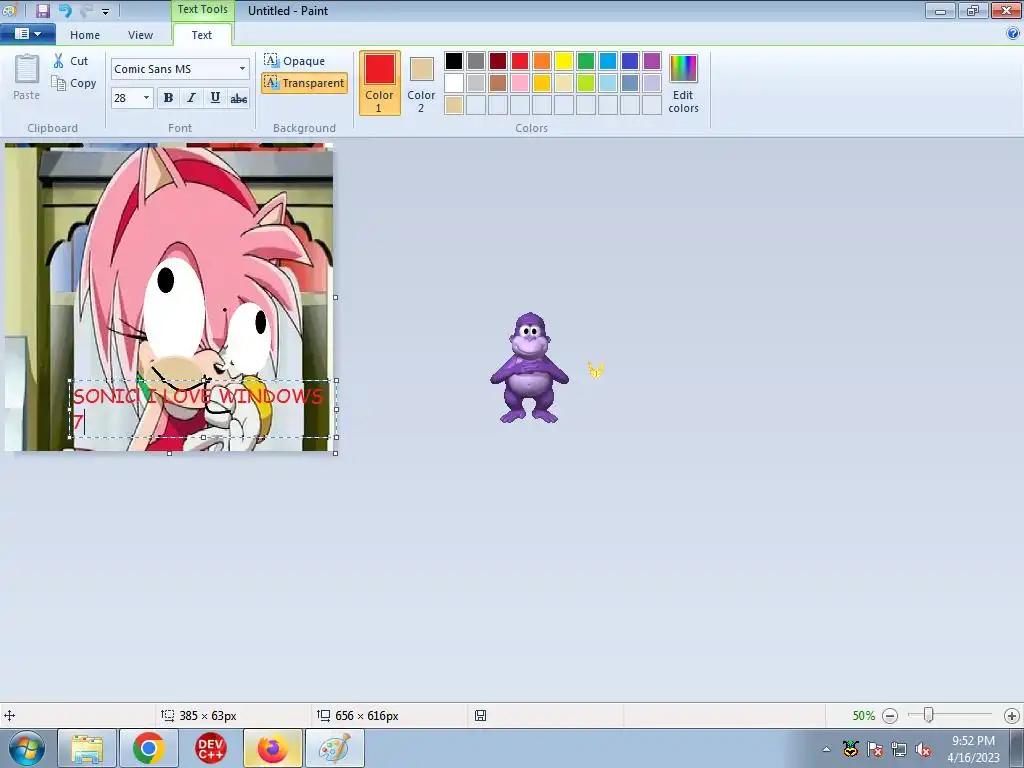This screenshot has width=1024, height=768.
Task: Pick the gray 50% color swatch
Action: point(476,61)
